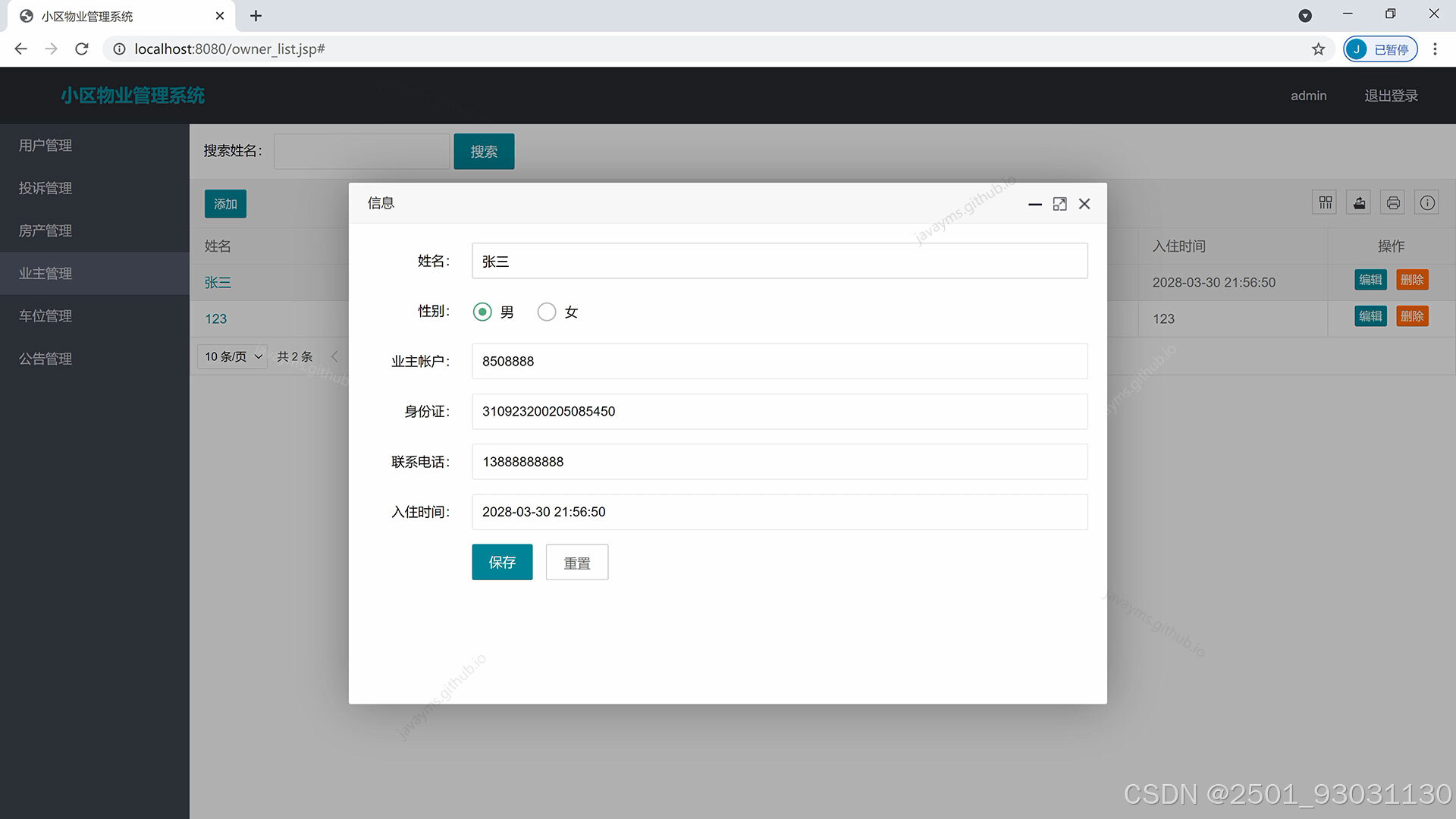The height and width of the screenshot is (819, 1456).
Task: Click the admin username in the header
Action: coord(1308,96)
